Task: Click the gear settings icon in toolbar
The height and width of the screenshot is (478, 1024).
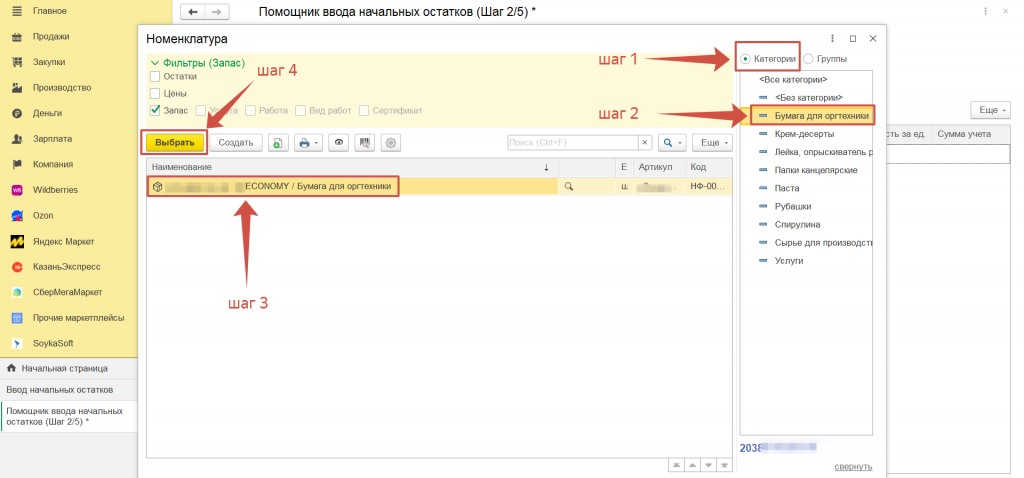Action: tap(390, 143)
